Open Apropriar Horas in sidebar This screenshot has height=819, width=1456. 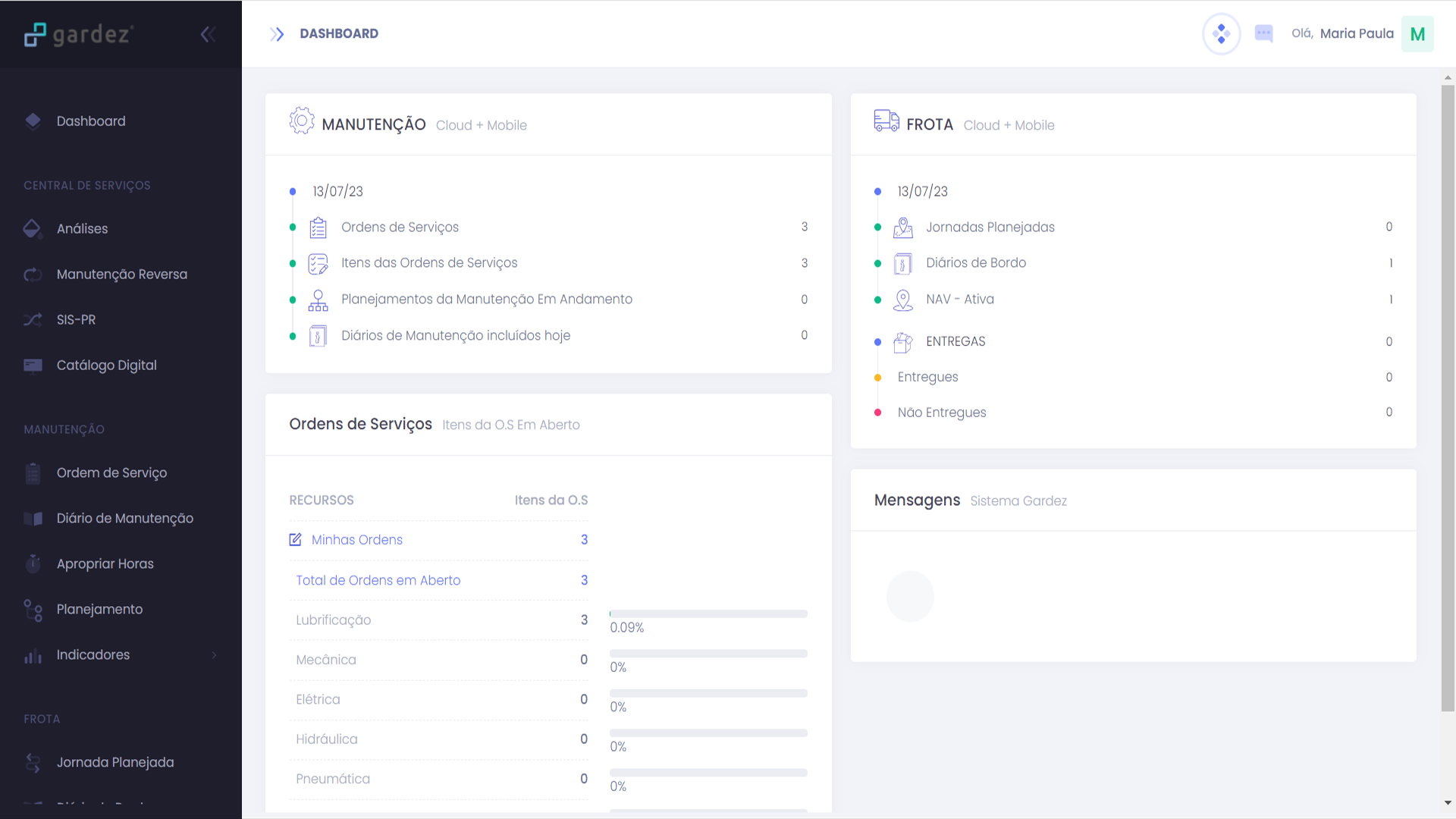click(x=105, y=564)
